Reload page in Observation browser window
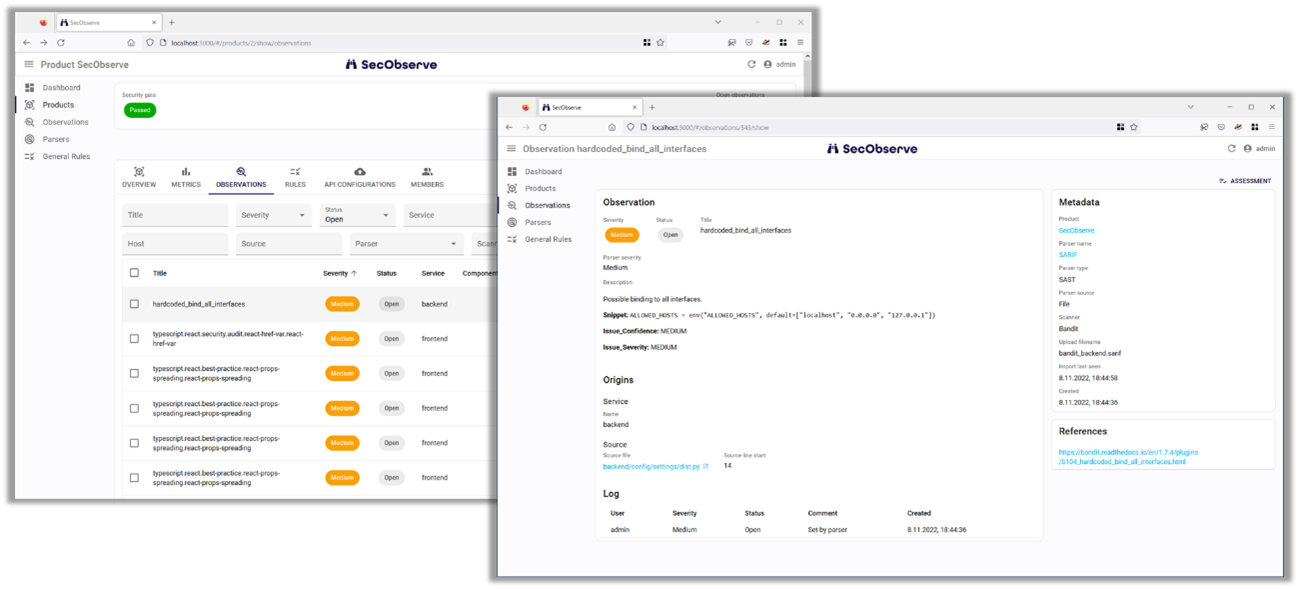The width and height of the screenshot is (1299, 589). [x=543, y=127]
